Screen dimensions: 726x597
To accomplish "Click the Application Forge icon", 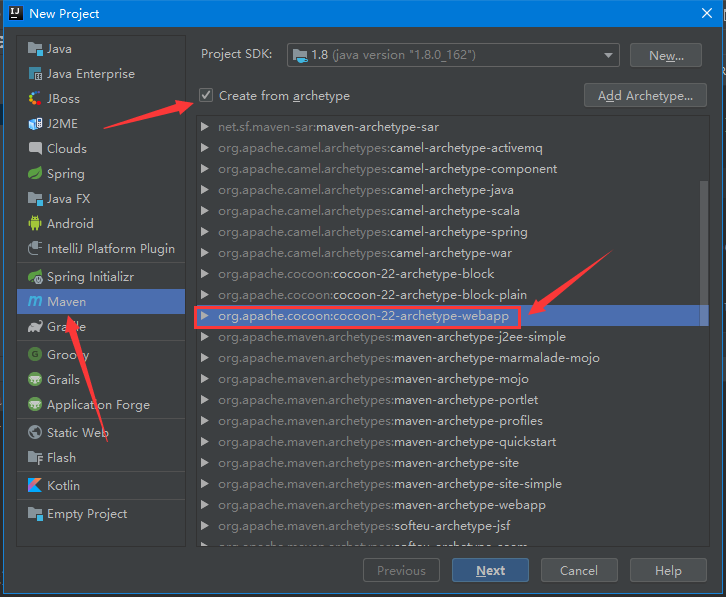I will click(x=35, y=405).
